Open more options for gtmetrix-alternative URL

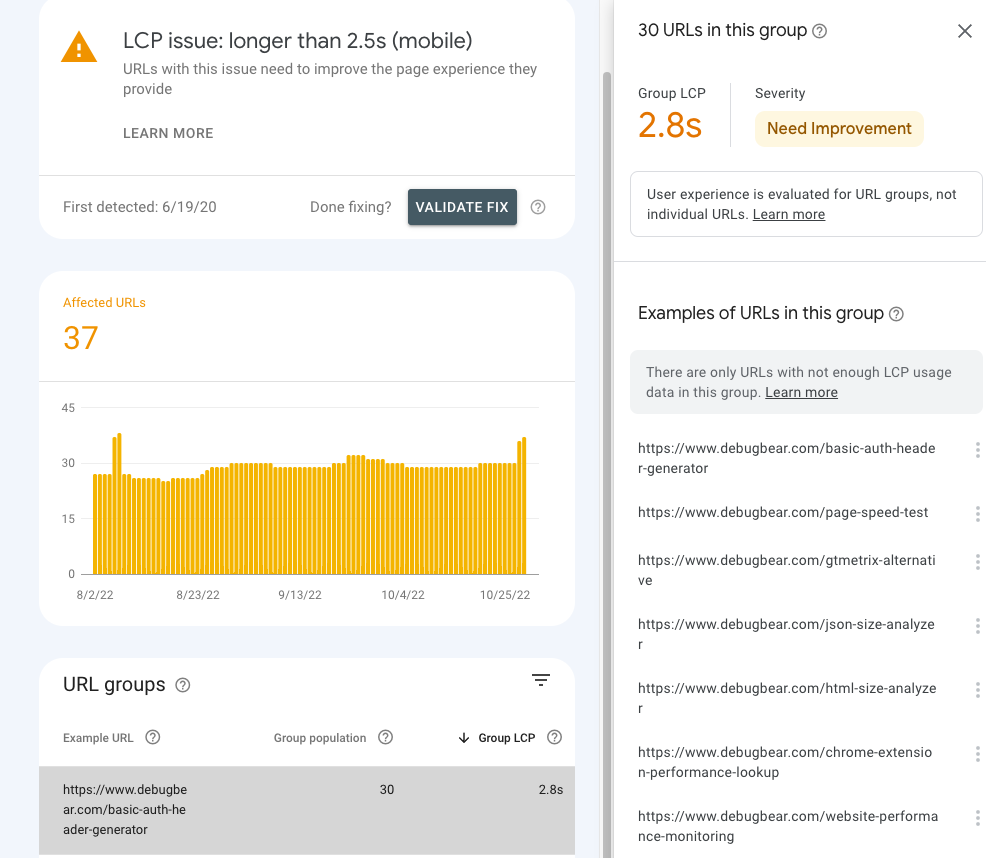(977, 562)
